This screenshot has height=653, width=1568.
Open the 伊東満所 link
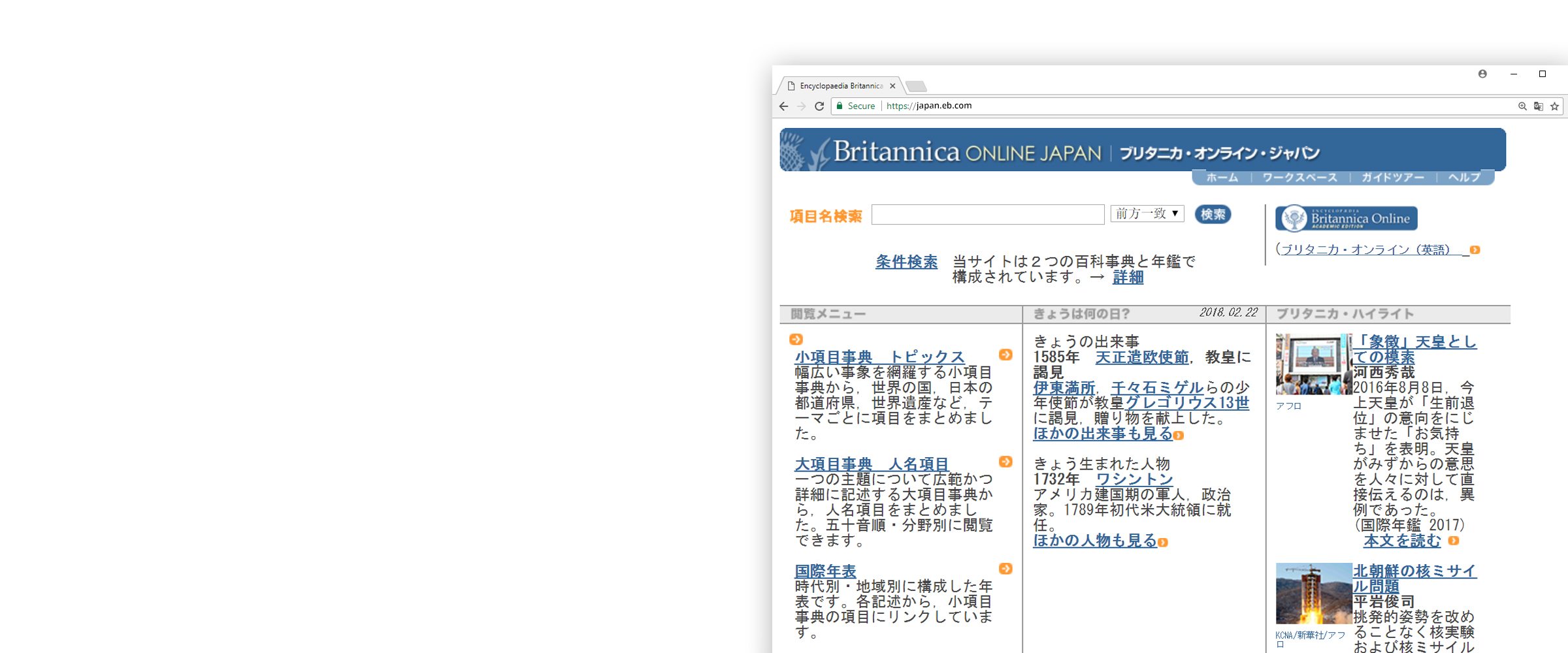point(1064,388)
